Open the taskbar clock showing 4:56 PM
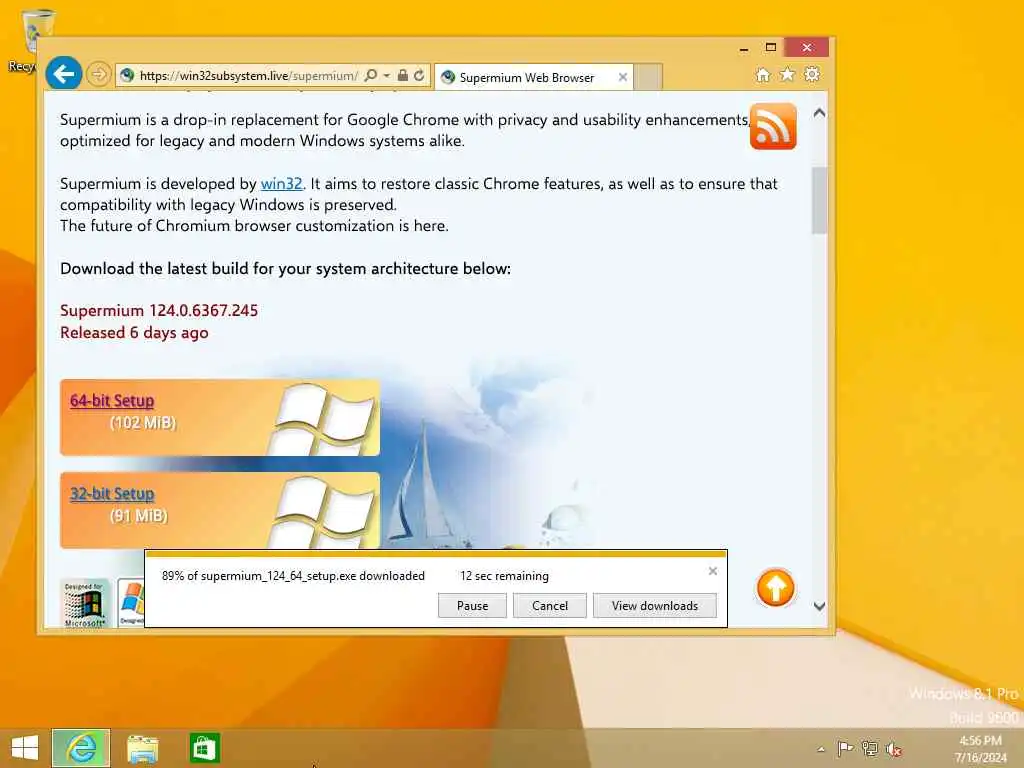The image size is (1024, 768). click(x=981, y=749)
